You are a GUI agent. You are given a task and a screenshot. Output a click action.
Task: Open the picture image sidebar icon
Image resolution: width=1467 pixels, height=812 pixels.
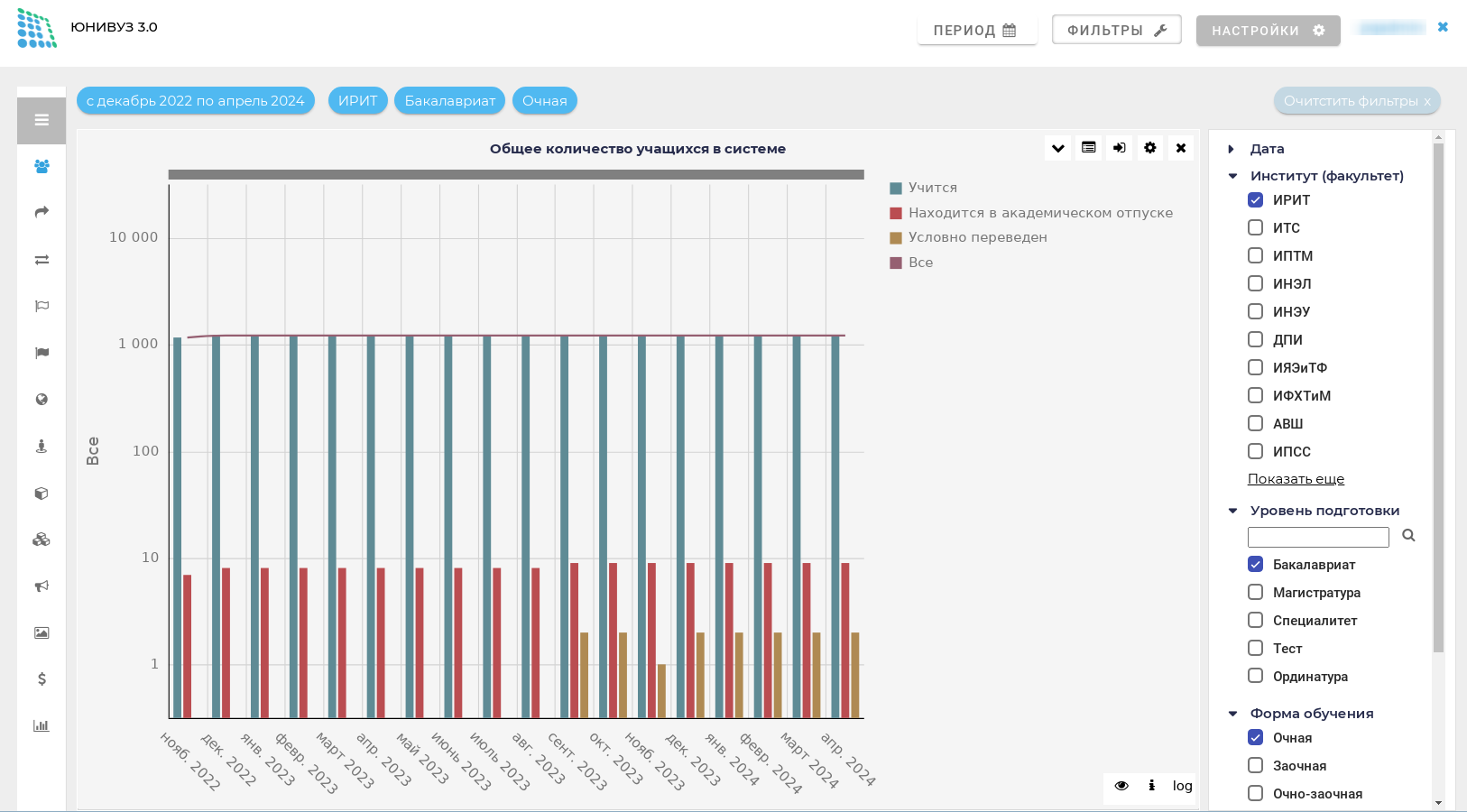[x=42, y=632]
